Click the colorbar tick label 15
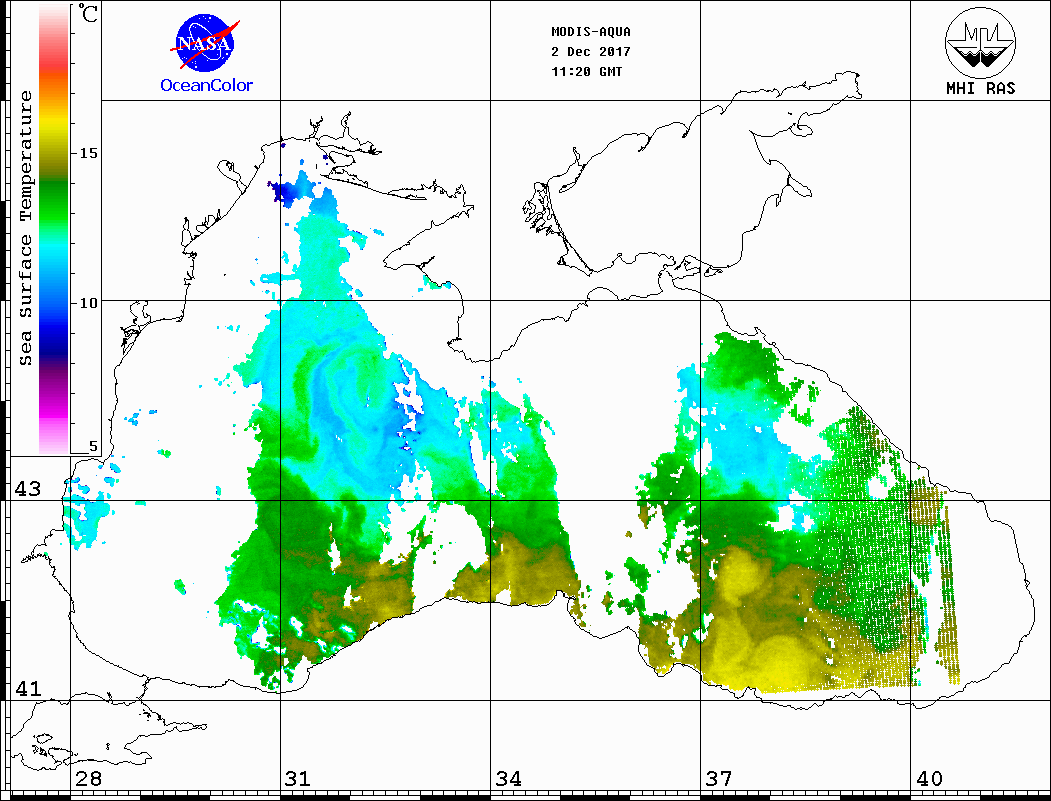 (x=88, y=153)
